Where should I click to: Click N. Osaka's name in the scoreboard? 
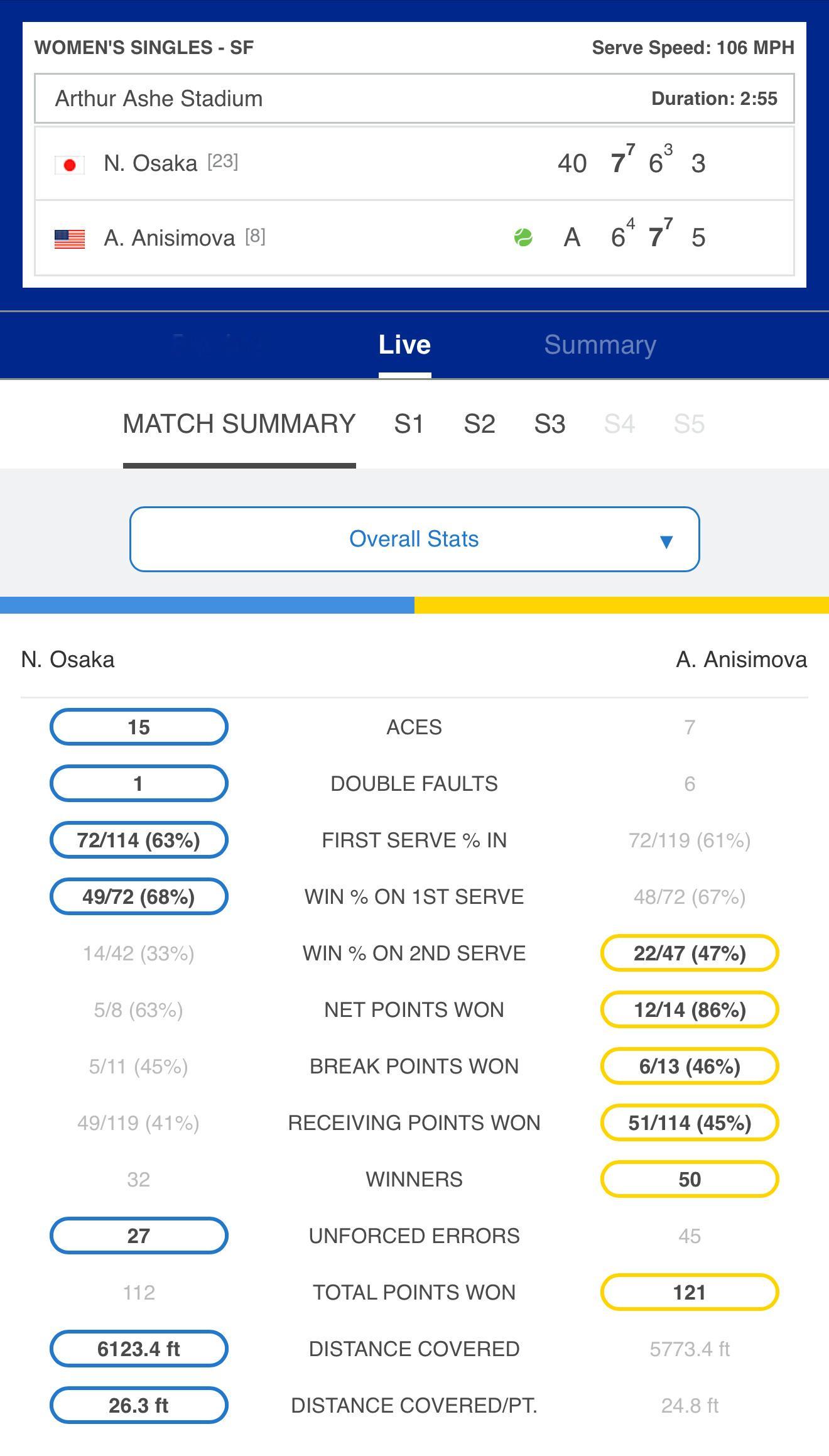pos(151,163)
